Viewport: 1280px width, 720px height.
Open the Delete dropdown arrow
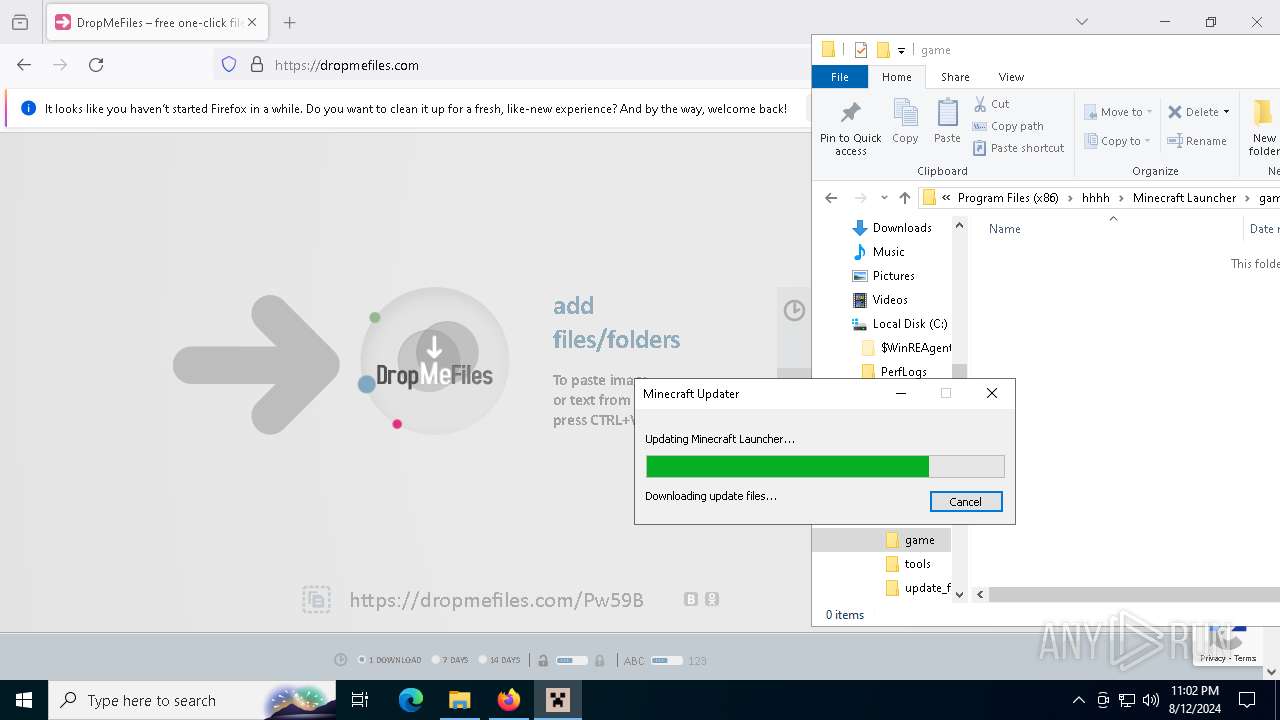(x=1226, y=112)
